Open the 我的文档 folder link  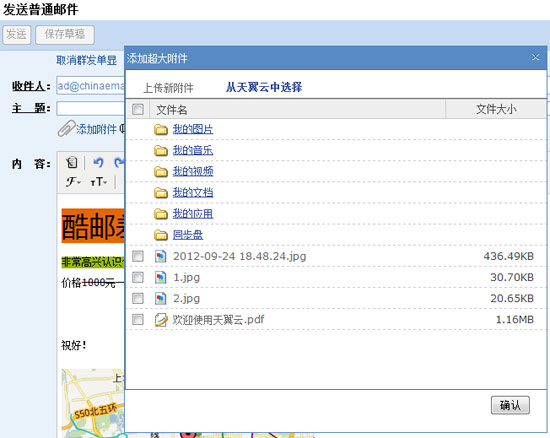point(193,193)
